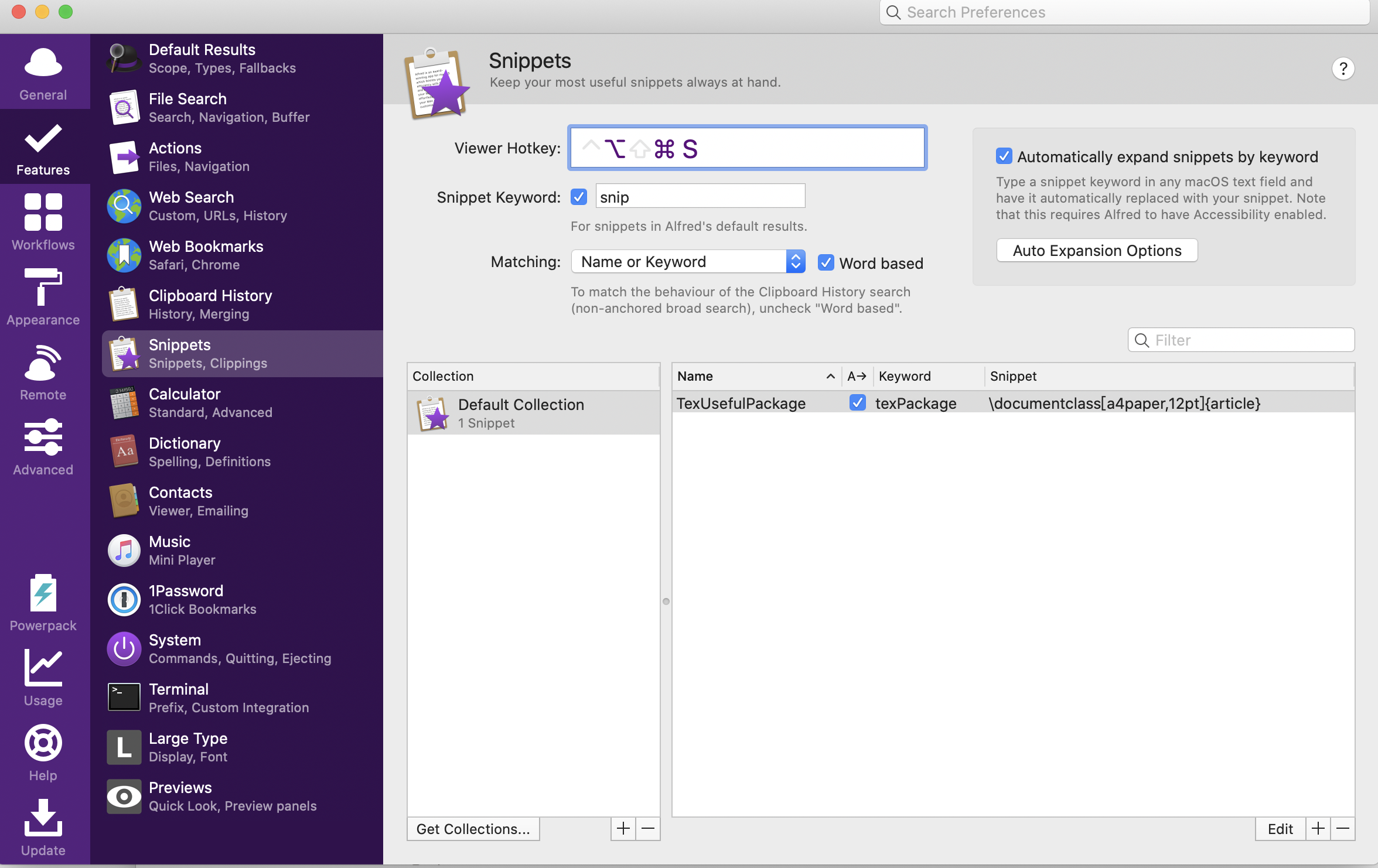Click the Get Collections button

(473, 828)
